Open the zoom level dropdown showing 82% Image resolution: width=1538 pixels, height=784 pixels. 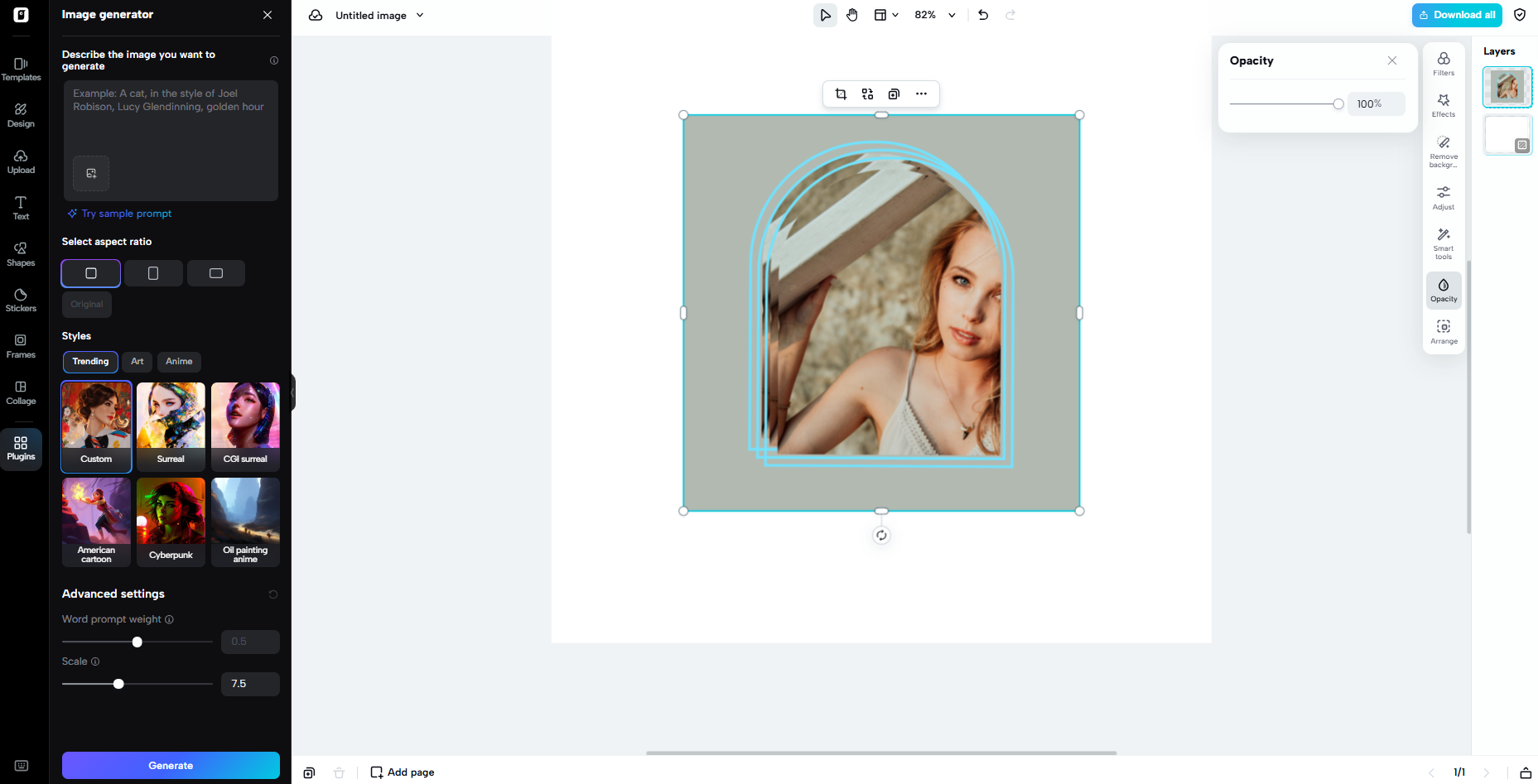point(934,14)
